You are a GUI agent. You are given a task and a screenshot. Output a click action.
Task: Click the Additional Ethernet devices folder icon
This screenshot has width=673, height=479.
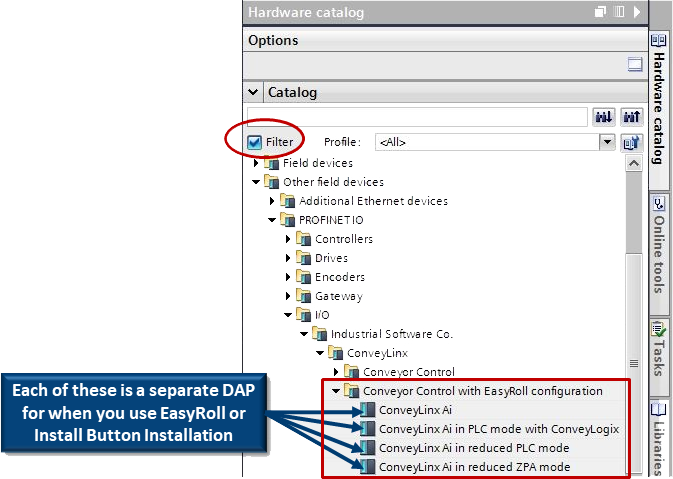tap(287, 201)
